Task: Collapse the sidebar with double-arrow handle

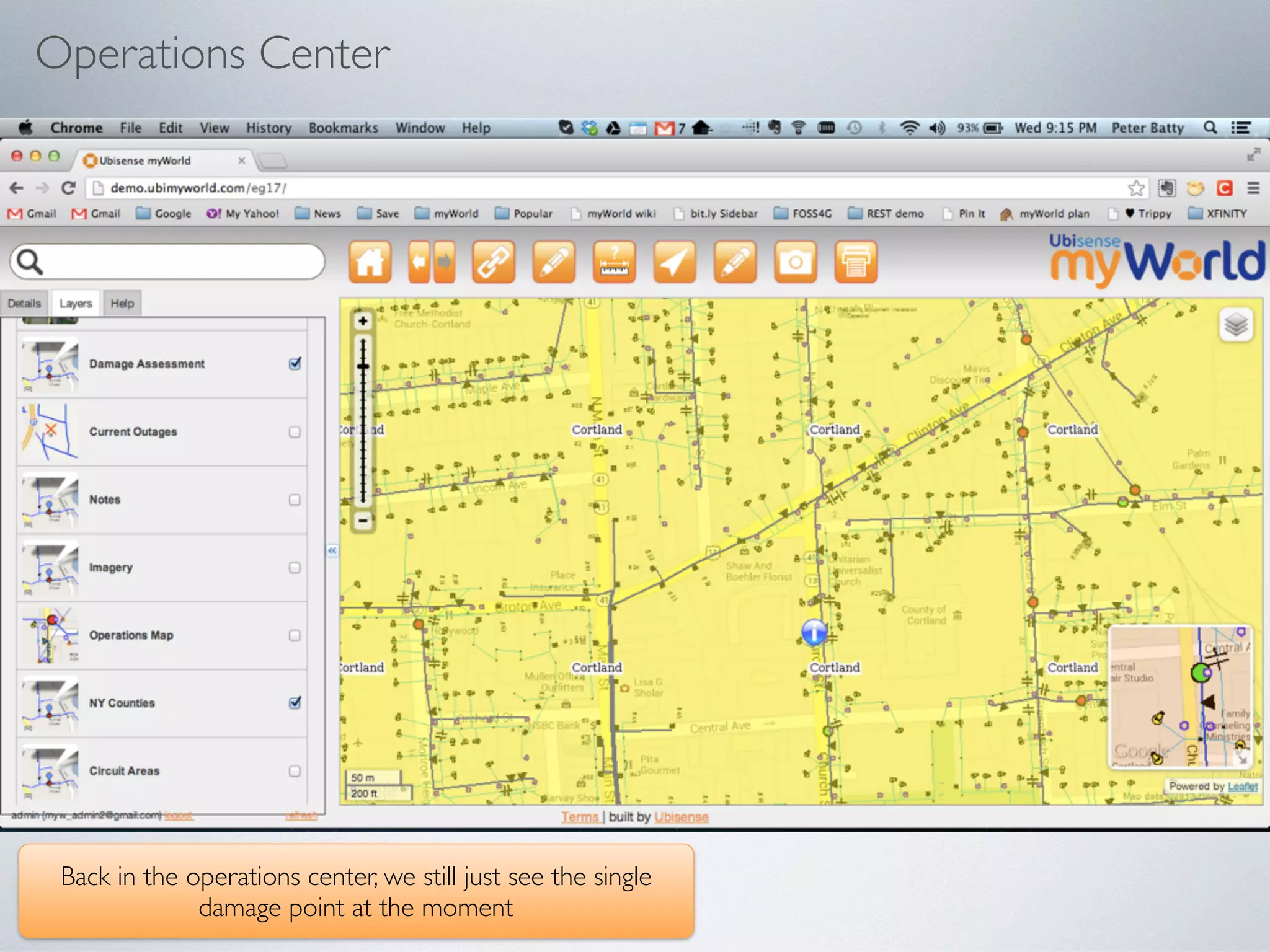Action: 332,550
